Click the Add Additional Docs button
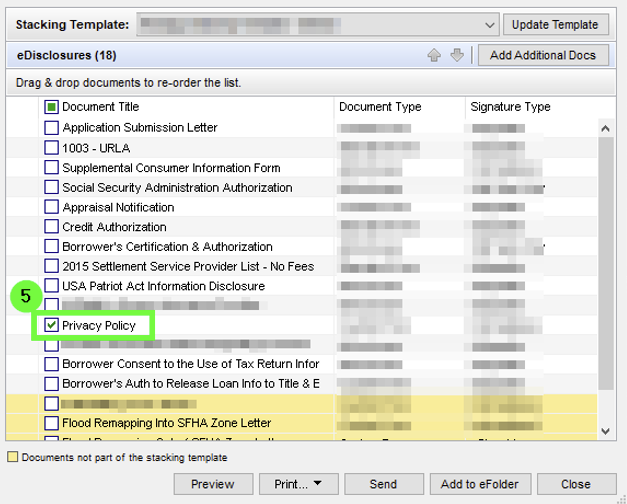Screen dimensions: 627x504 click(542, 56)
